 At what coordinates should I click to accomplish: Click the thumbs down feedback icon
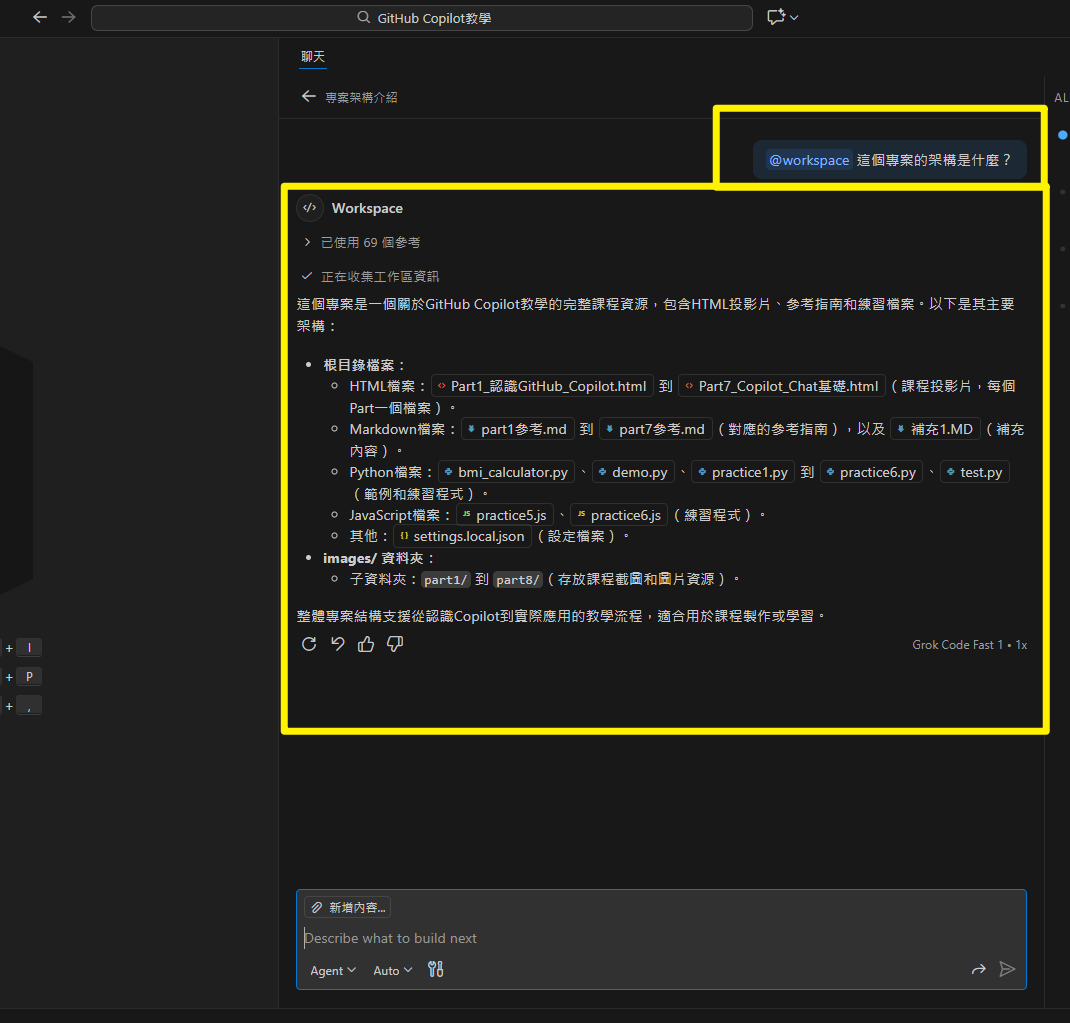(395, 644)
